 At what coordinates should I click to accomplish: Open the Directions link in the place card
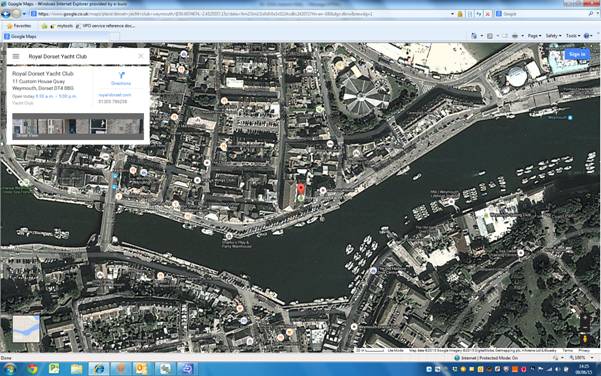(121, 83)
